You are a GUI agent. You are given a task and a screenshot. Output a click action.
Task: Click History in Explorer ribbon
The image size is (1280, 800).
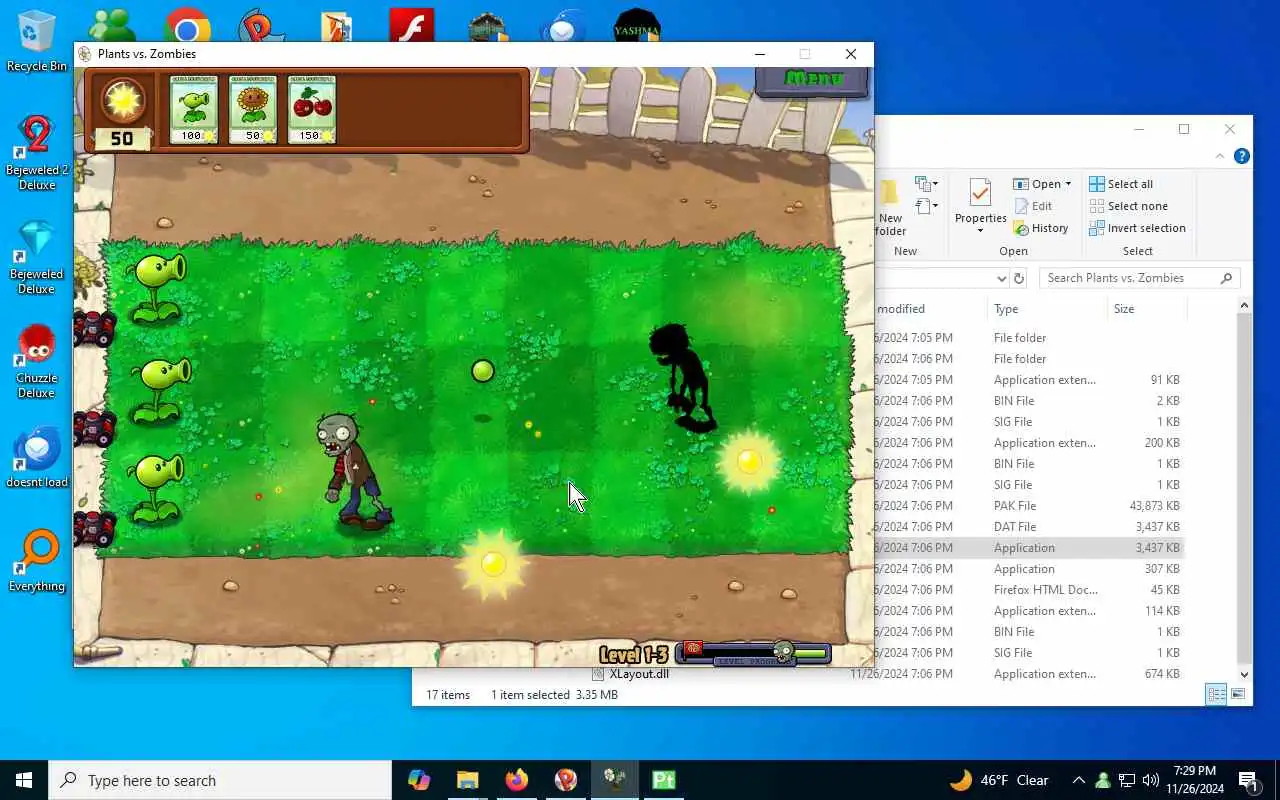(x=1040, y=228)
